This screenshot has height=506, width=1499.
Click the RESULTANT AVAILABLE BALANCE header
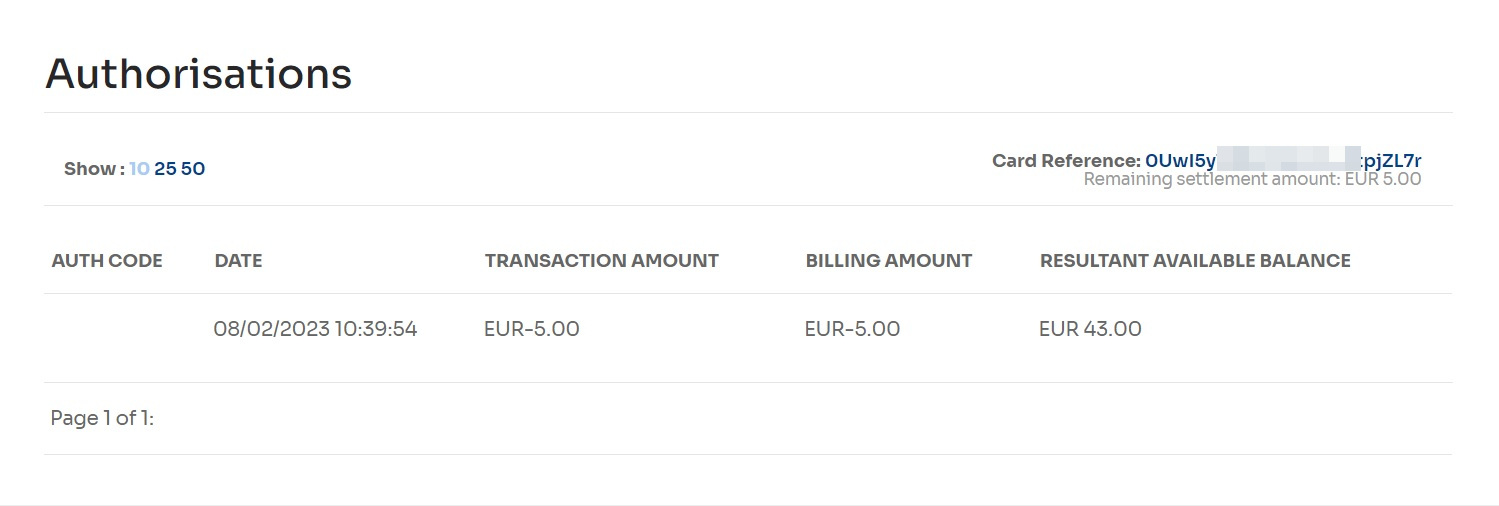coord(1195,261)
